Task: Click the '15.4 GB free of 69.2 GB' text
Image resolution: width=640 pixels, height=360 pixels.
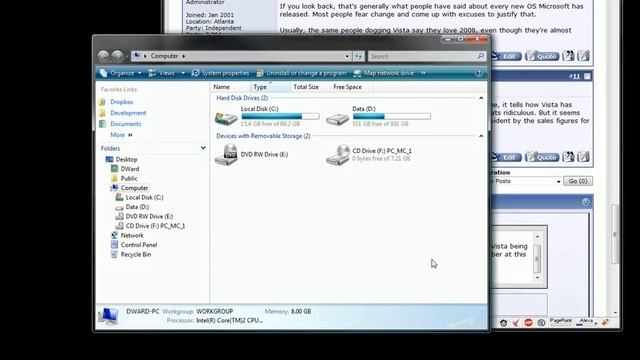Action: tap(270, 124)
